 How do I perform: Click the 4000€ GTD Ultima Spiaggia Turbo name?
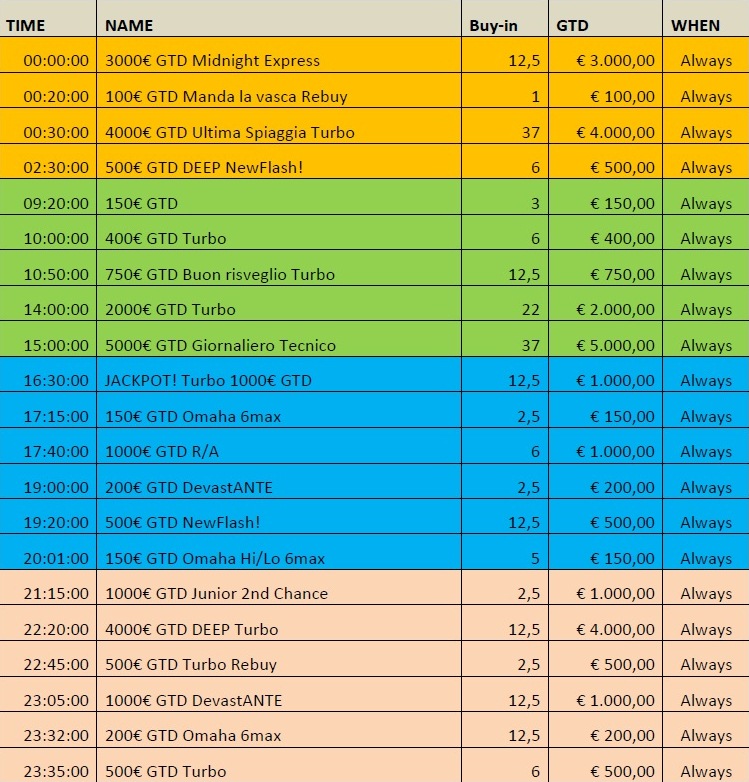click(x=230, y=132)
